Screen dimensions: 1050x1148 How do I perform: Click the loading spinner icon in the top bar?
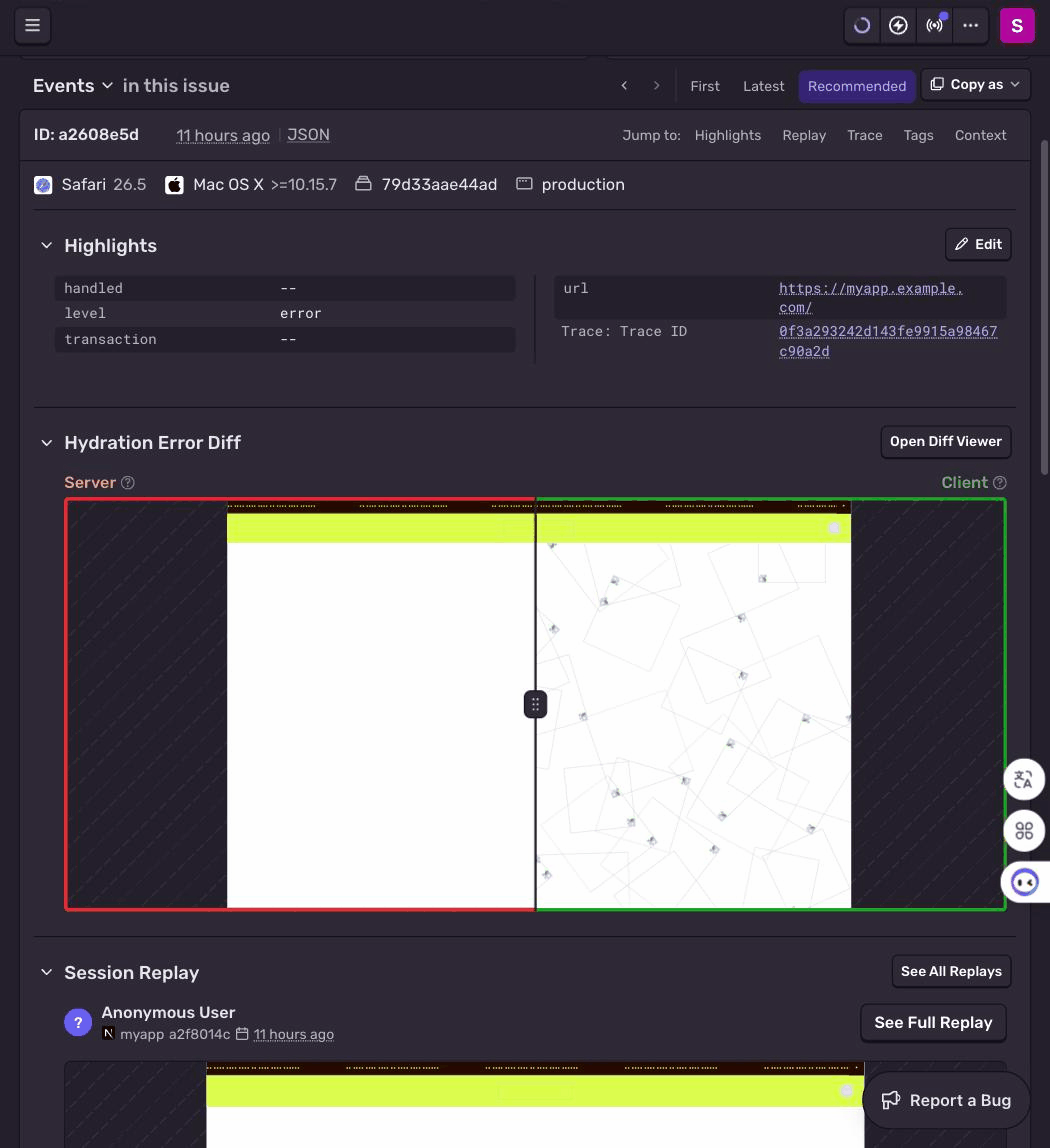(x=862, y=26)
